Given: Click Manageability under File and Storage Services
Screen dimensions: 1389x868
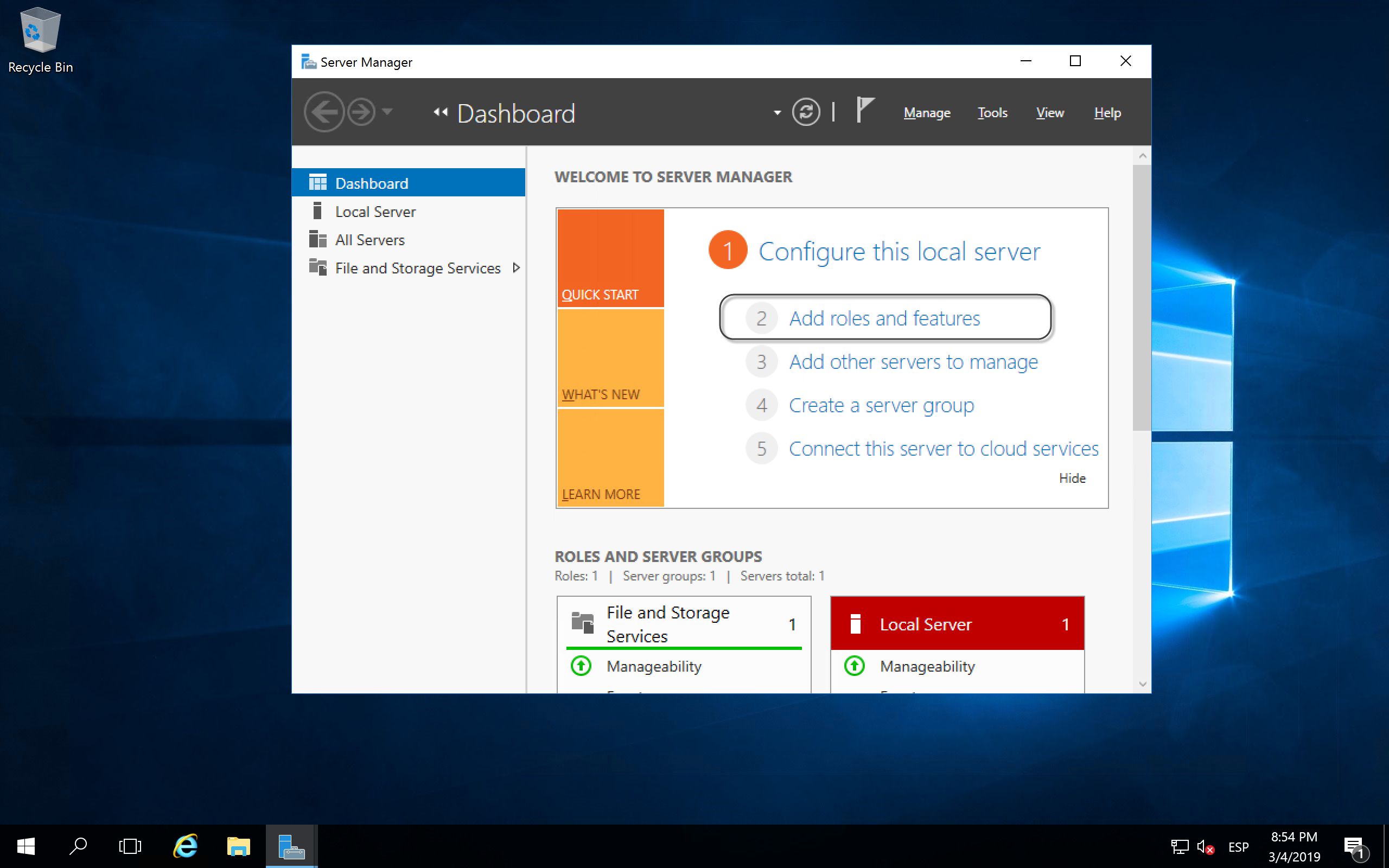Looking at the screenshot, I should pos(654,666).
